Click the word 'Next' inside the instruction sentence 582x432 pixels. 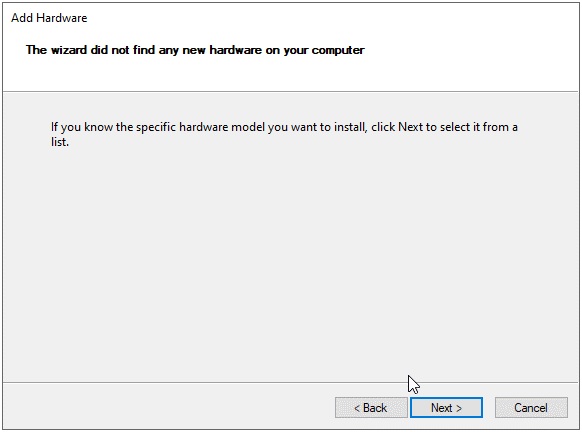pos(410,127)
